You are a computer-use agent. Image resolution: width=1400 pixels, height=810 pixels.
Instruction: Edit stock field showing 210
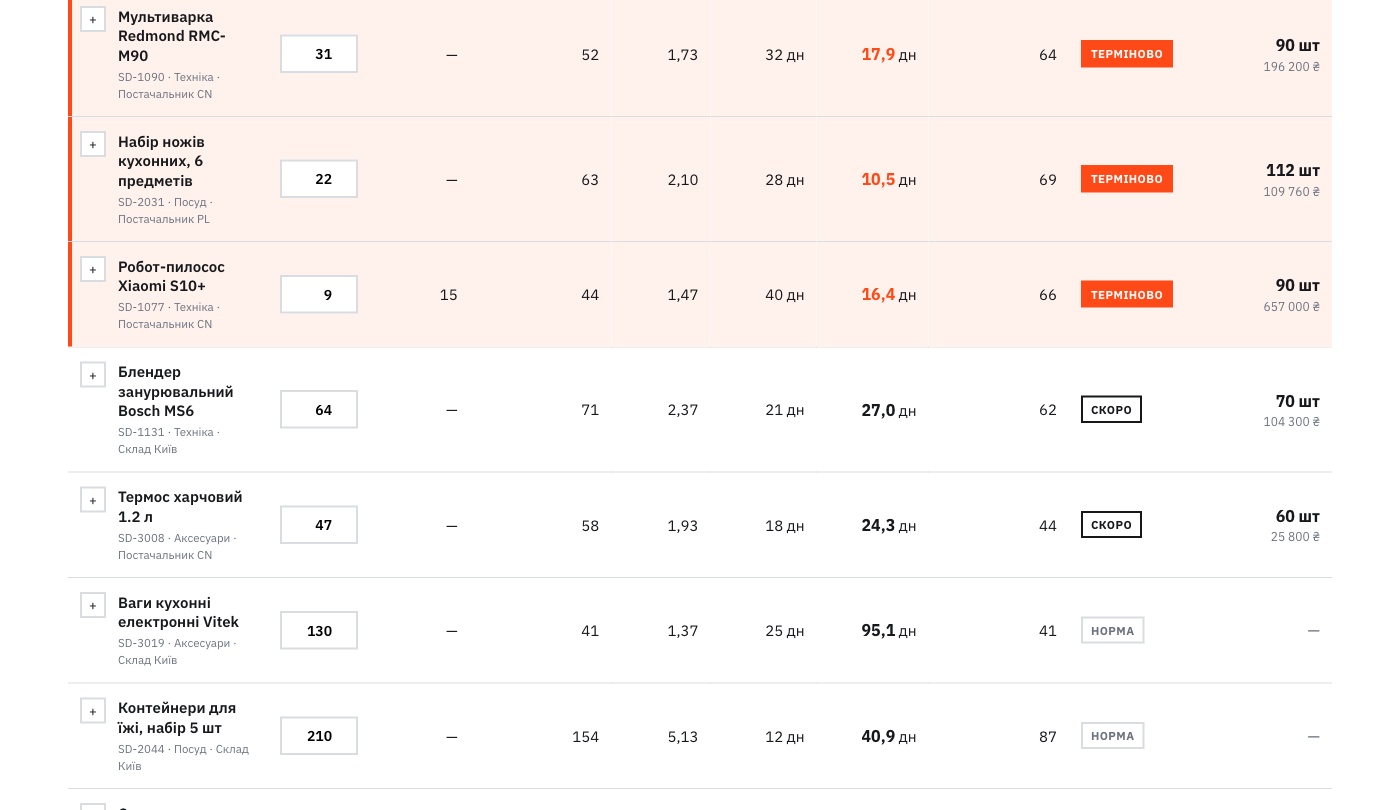point(319,736)
